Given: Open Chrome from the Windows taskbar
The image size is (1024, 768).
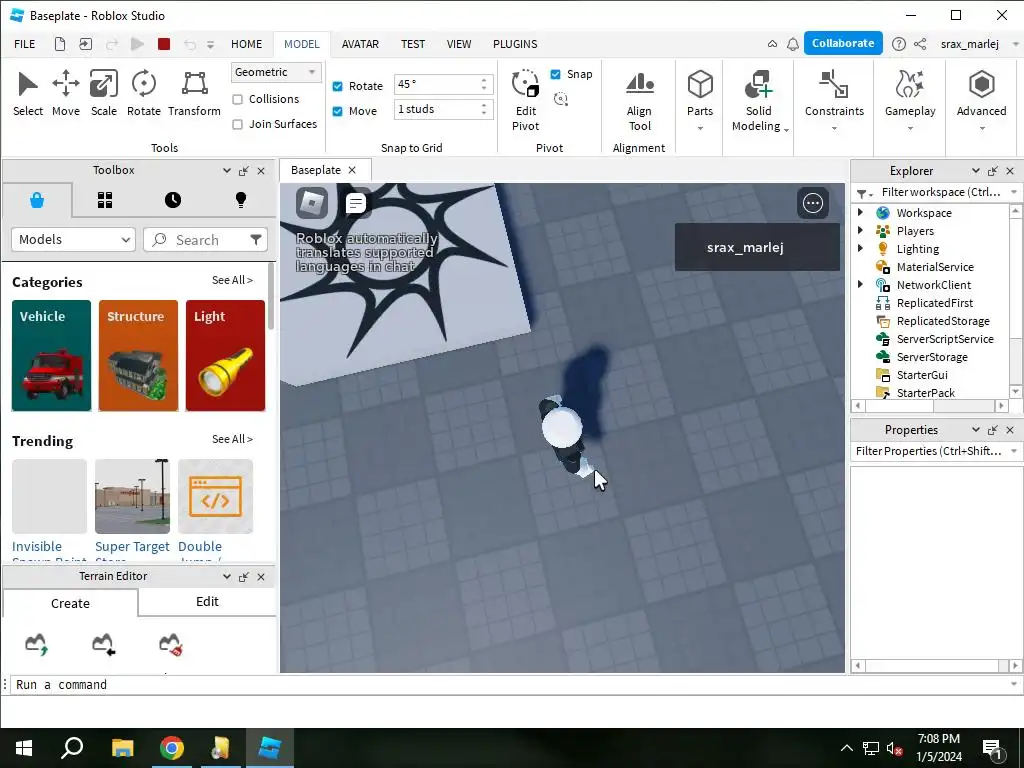Looking at the screenshot, I should 172,748.
